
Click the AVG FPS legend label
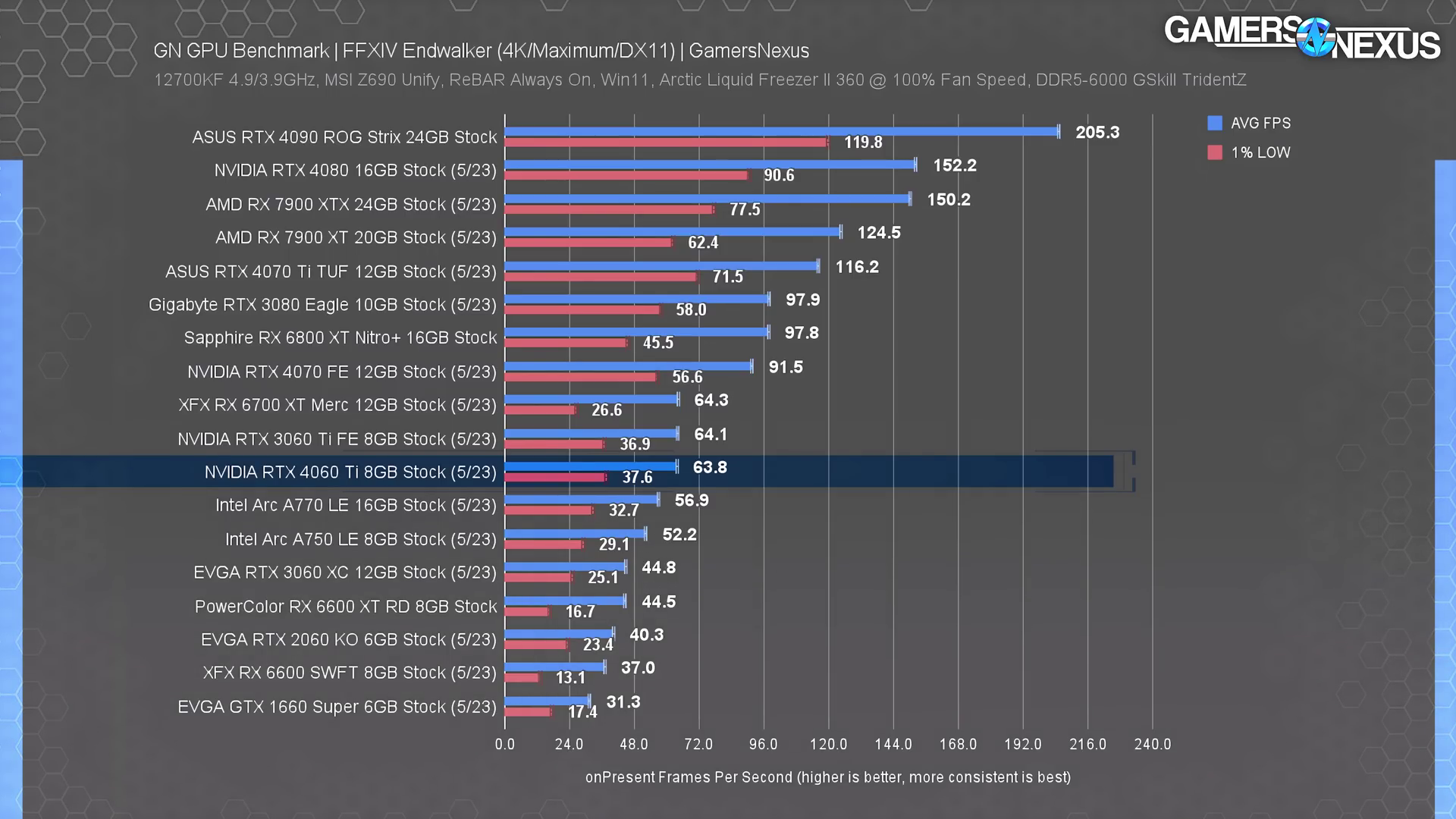[1260, 123]
